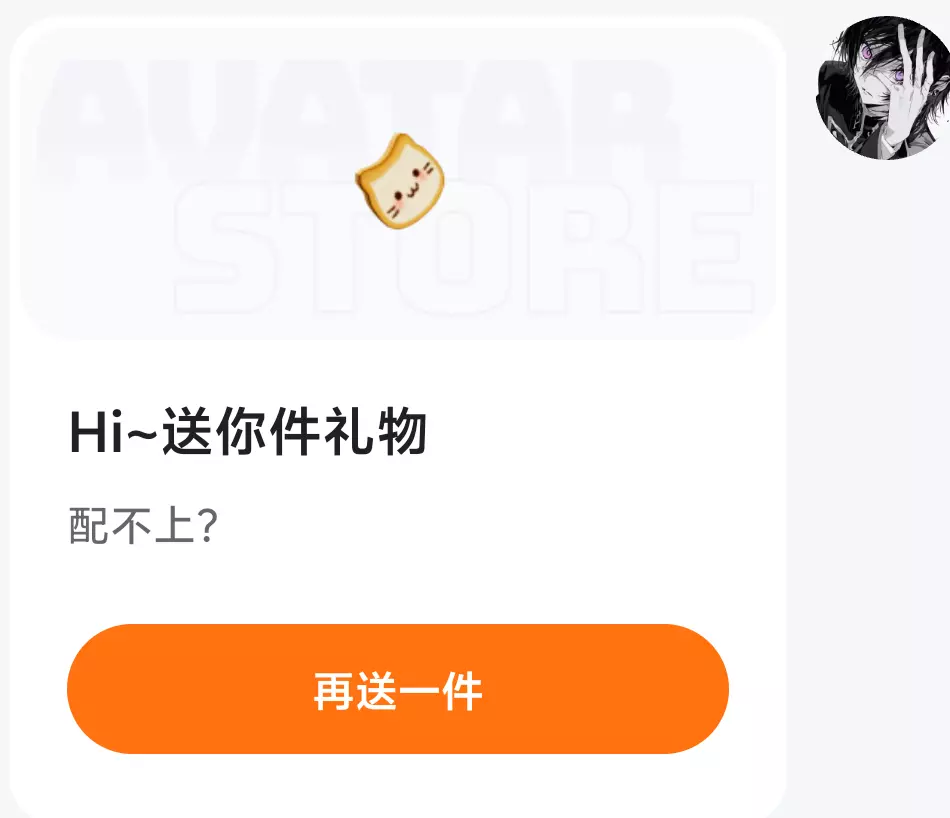Click the faded AVATAR watermark text
This screenshot has height=818, width=950.
(357, 118)
